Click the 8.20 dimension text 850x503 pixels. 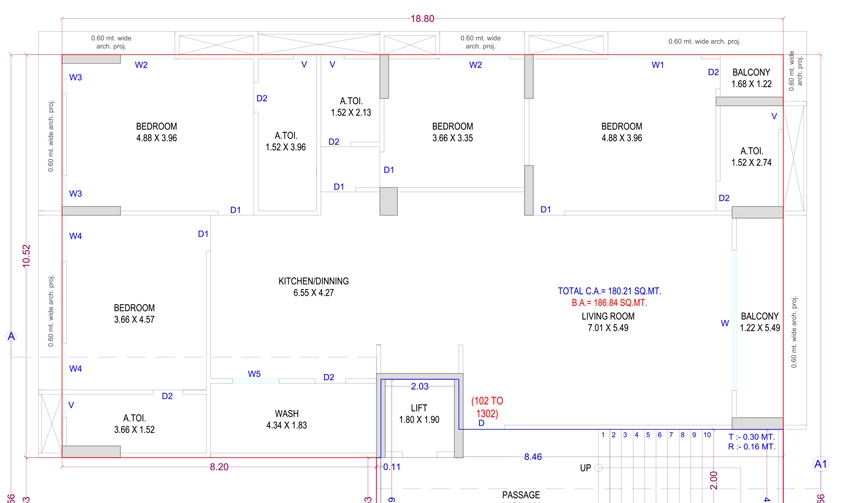(219, 467)
